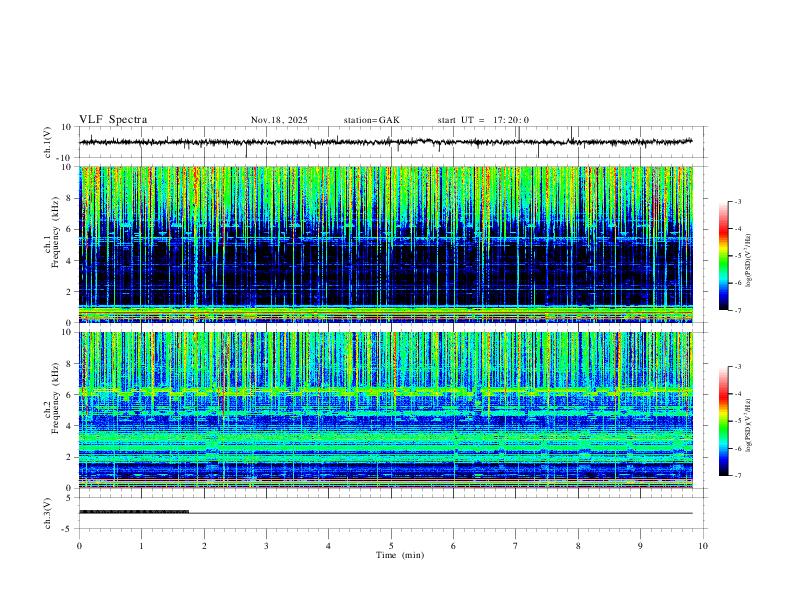
Task: Click the ch.2 spectrogram plot
Action: coord(386,410)
